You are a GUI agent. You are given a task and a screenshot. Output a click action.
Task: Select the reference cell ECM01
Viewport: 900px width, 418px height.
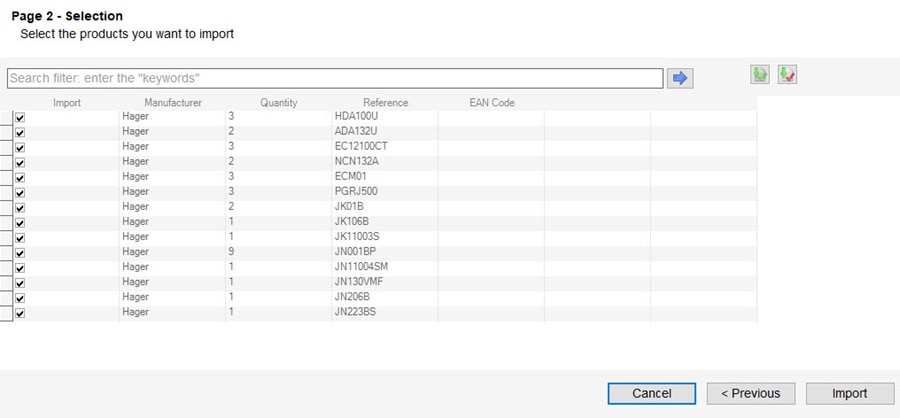pos(385,176)
